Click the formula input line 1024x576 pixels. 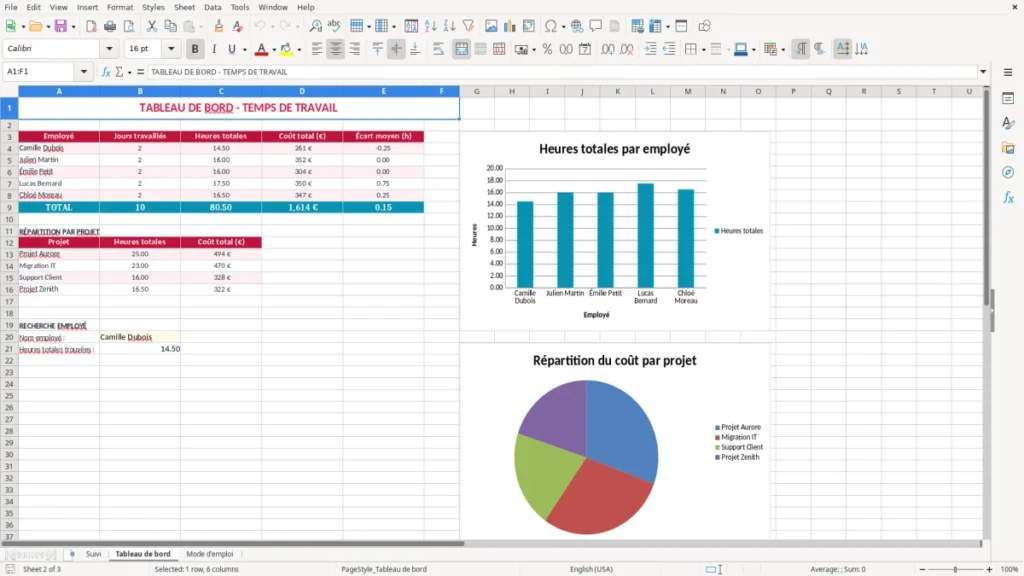[562, 72]
